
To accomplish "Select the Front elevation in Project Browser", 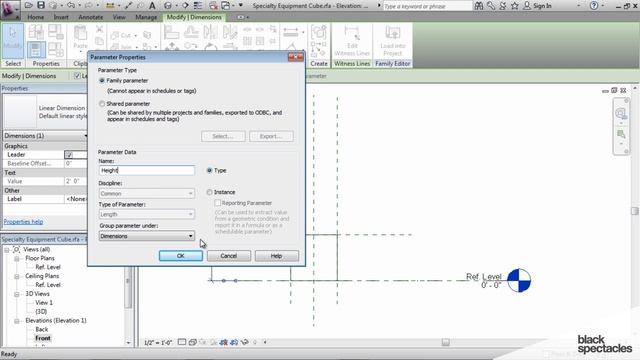I will (x=43, y=338).
